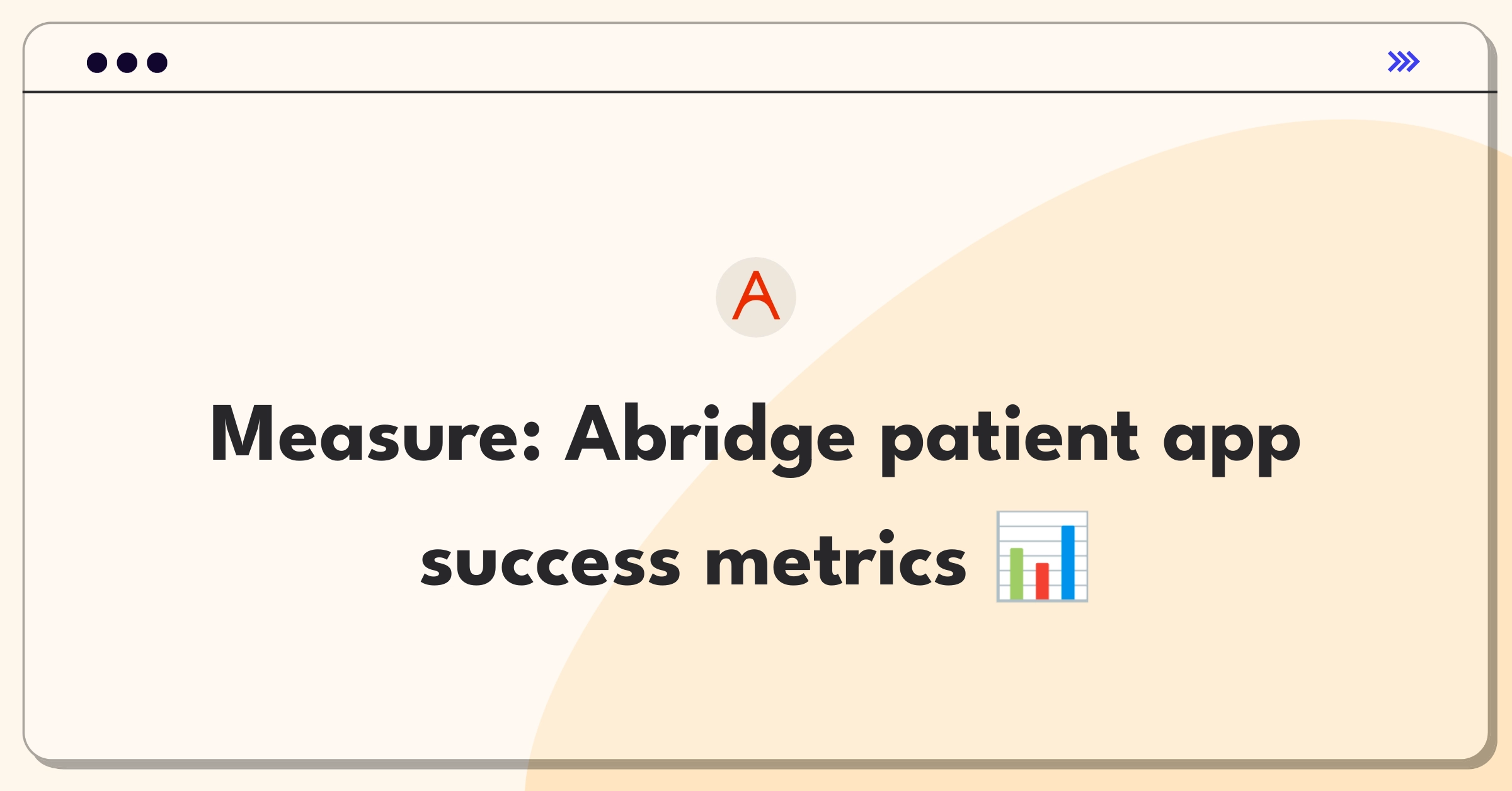1512x791 pixels.
Task: Click the third dark window dot
Action: pos(157,63)
